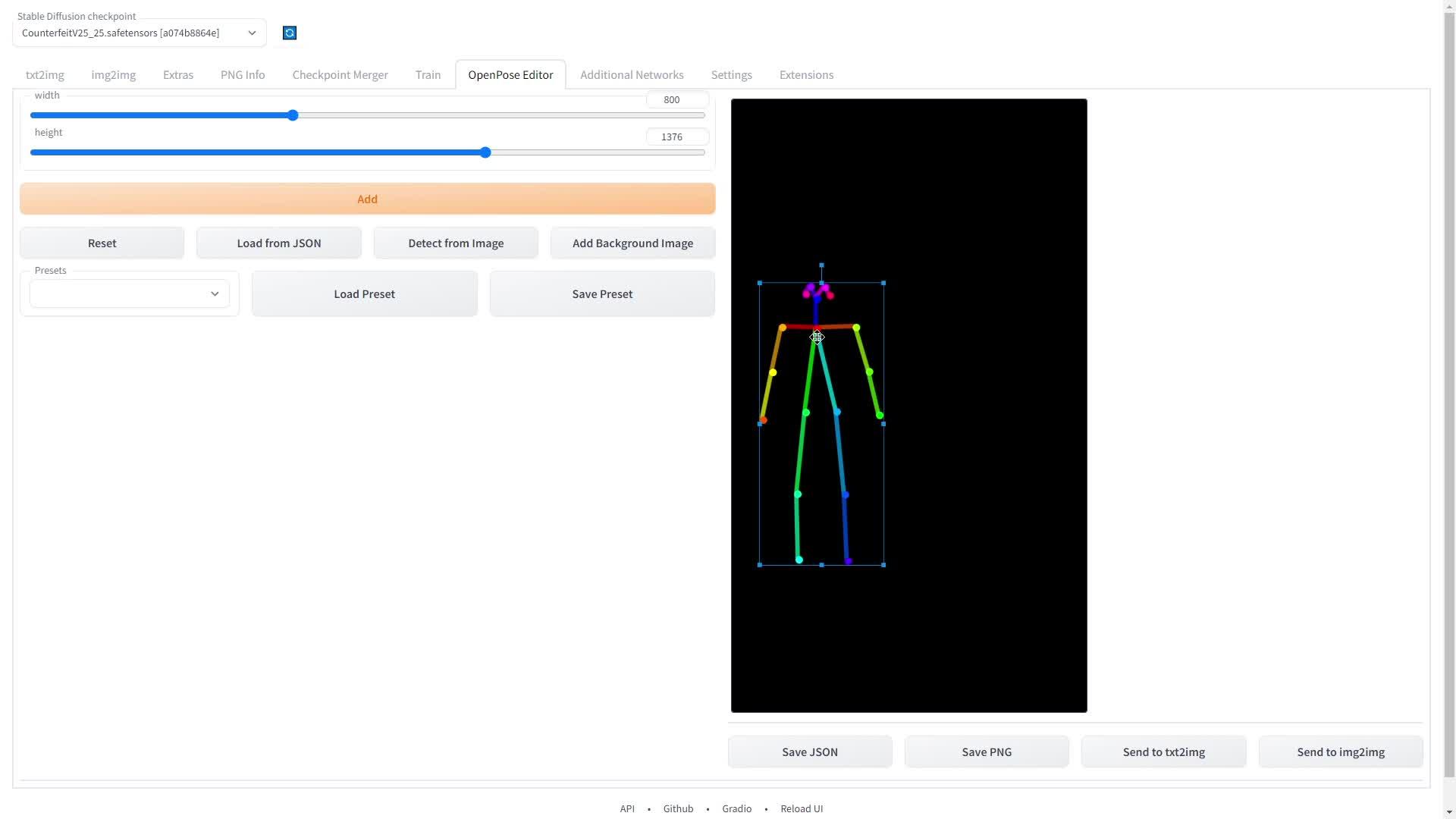Open the Github footer link

[x=678, y=809]
